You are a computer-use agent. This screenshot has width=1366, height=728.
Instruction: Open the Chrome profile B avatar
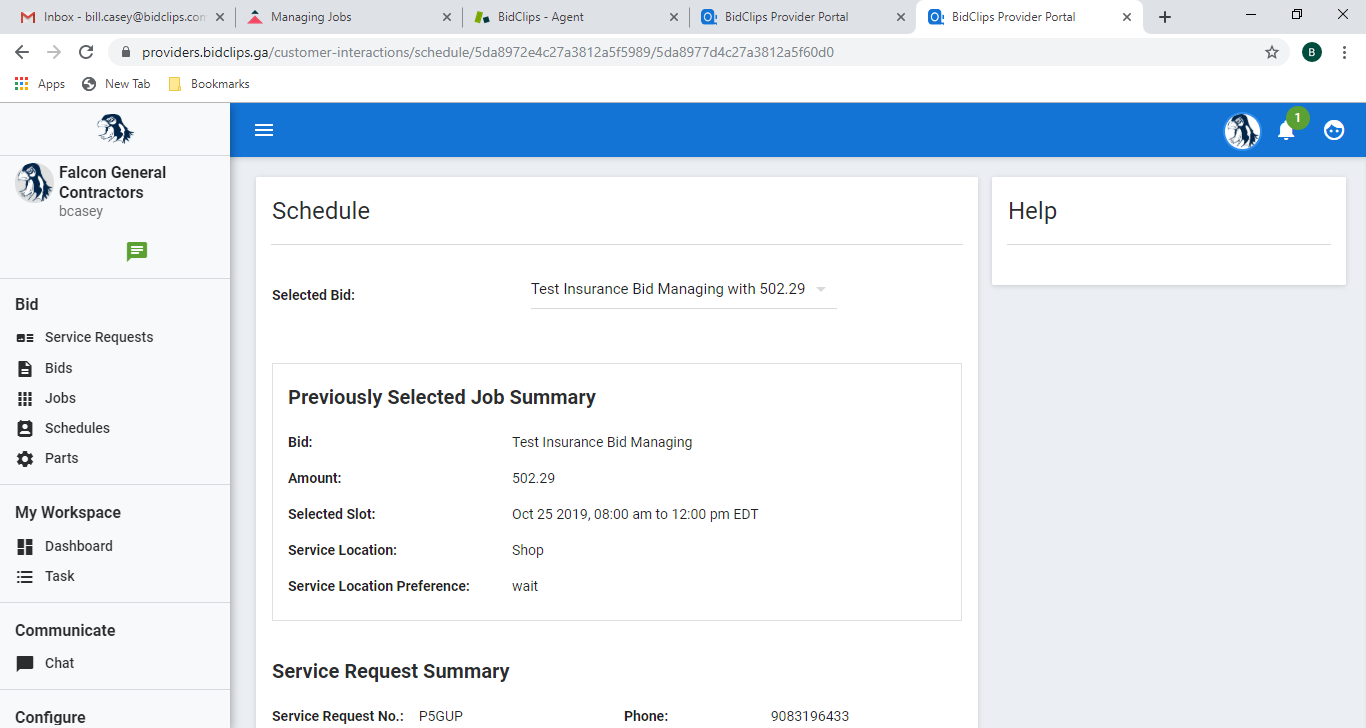[x=1312, y=52]
